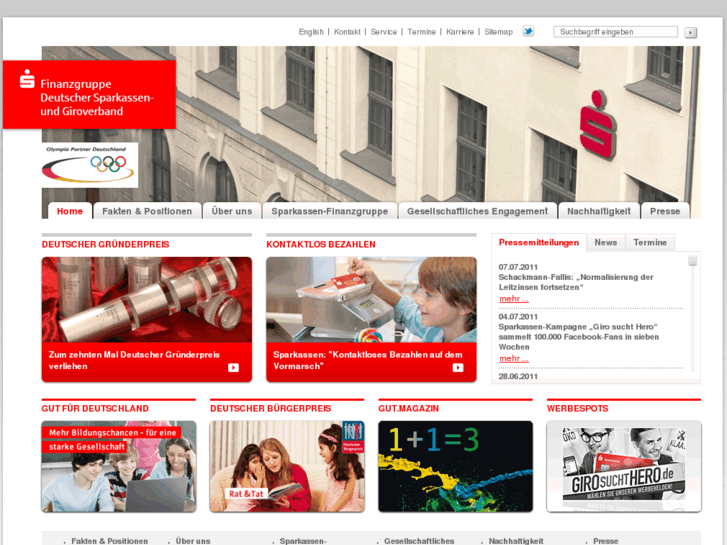727x545 pixels.
Task: Click the scrollbar grip in press panel
Action: pos(693,261)
